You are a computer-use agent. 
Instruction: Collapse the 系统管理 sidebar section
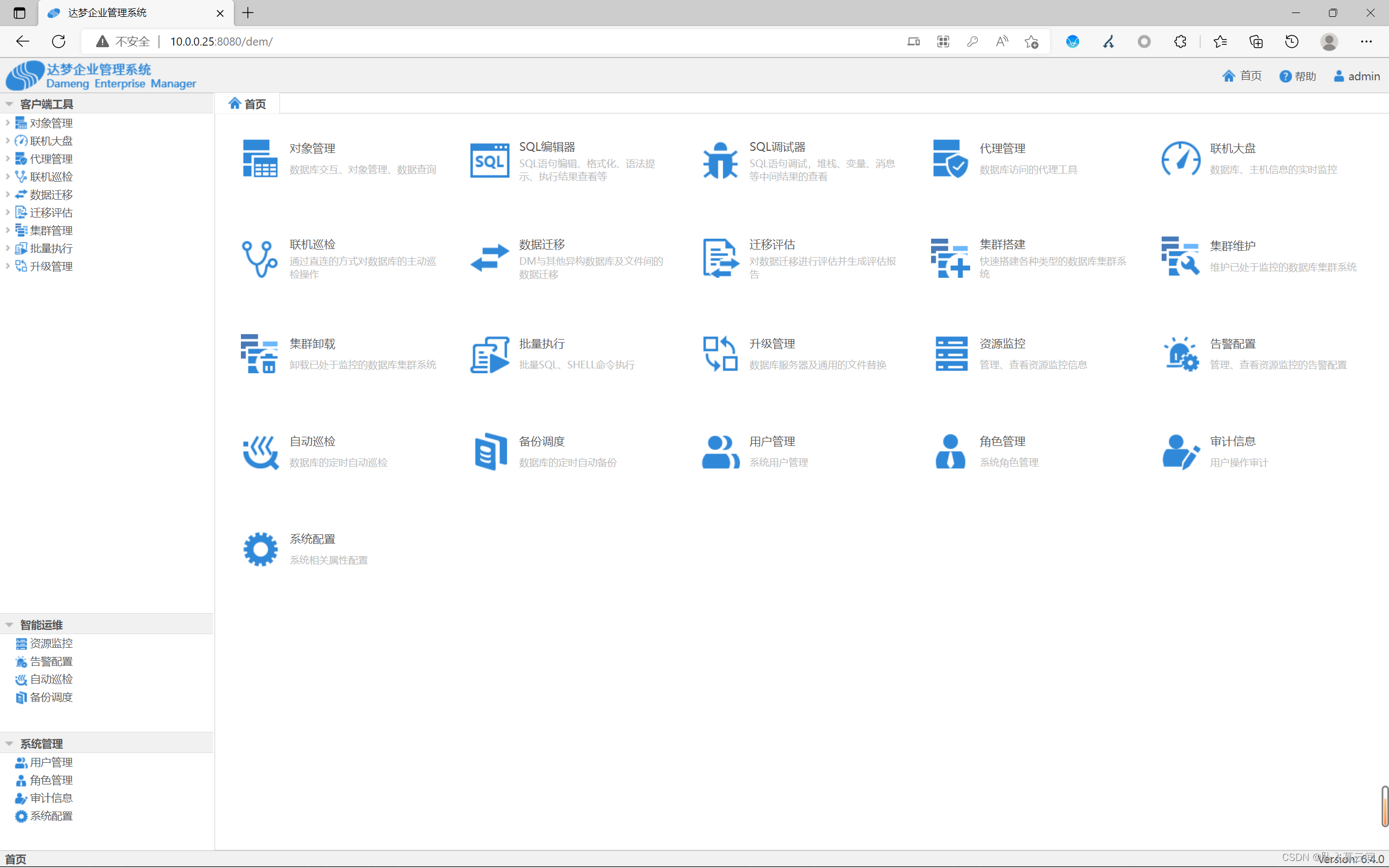click(10, 743)
